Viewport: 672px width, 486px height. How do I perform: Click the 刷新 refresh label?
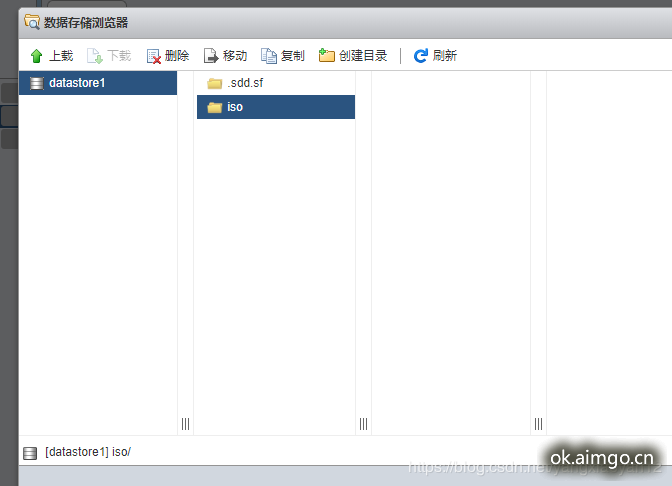pyautogui.click(x=445, y=56)
